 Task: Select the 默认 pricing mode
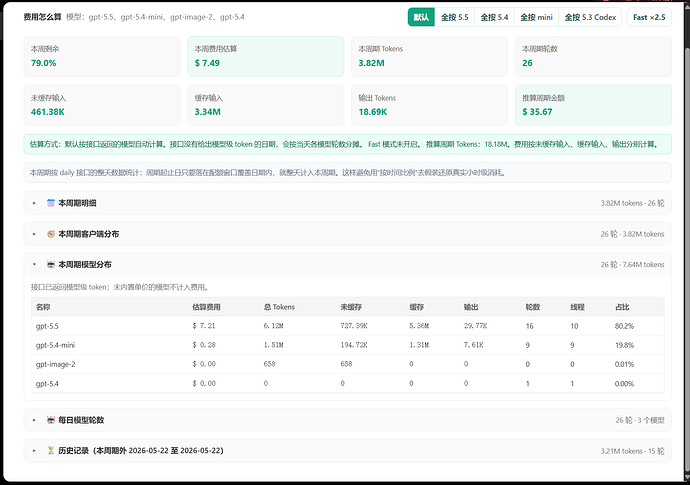tap(421, 17)
